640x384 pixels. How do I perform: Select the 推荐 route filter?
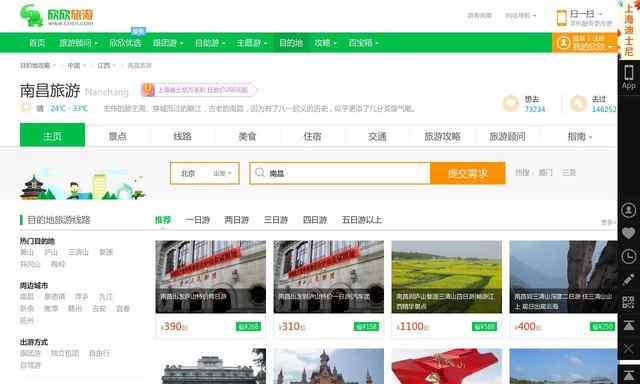pos(162,220)
